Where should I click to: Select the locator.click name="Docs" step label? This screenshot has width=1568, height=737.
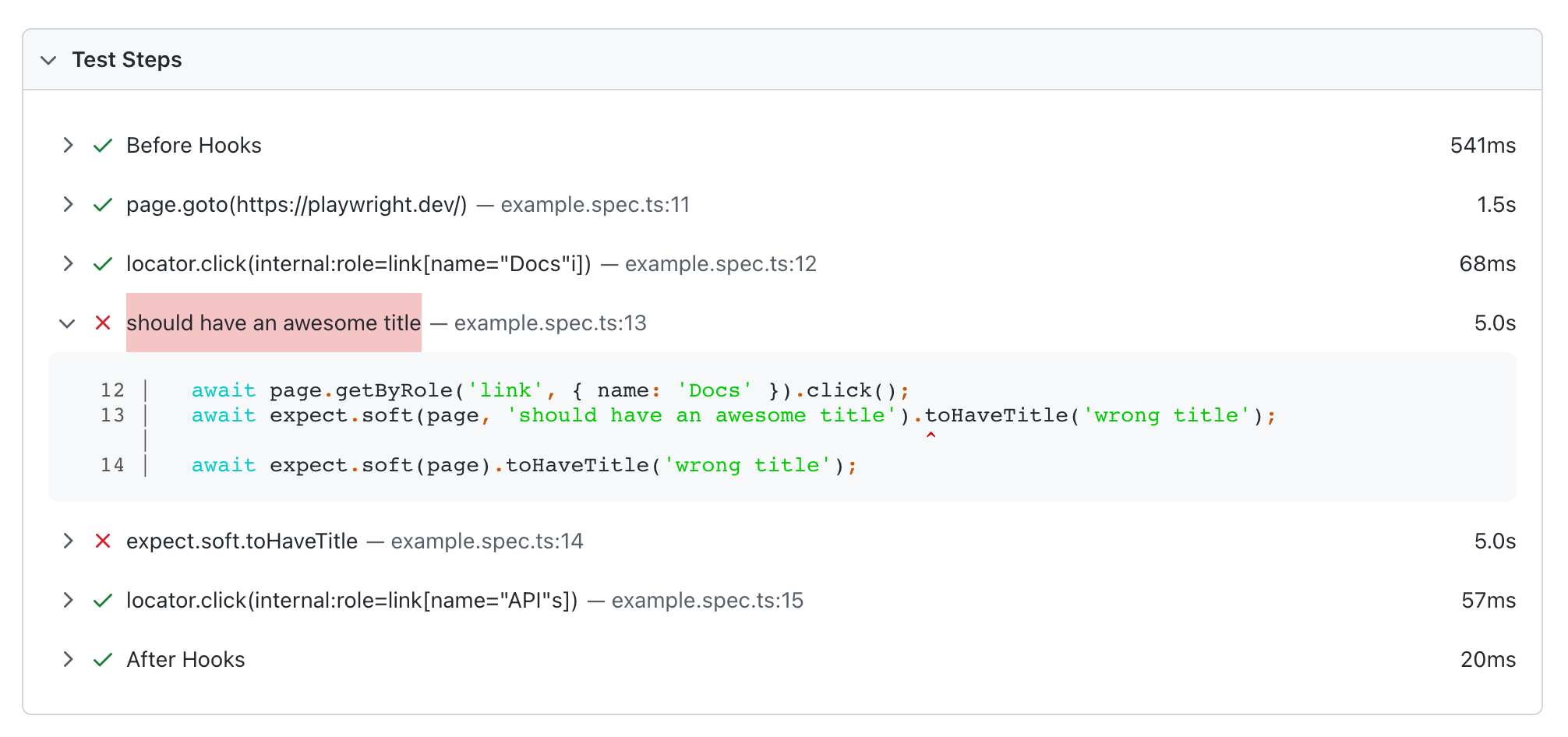click(359, 264)
